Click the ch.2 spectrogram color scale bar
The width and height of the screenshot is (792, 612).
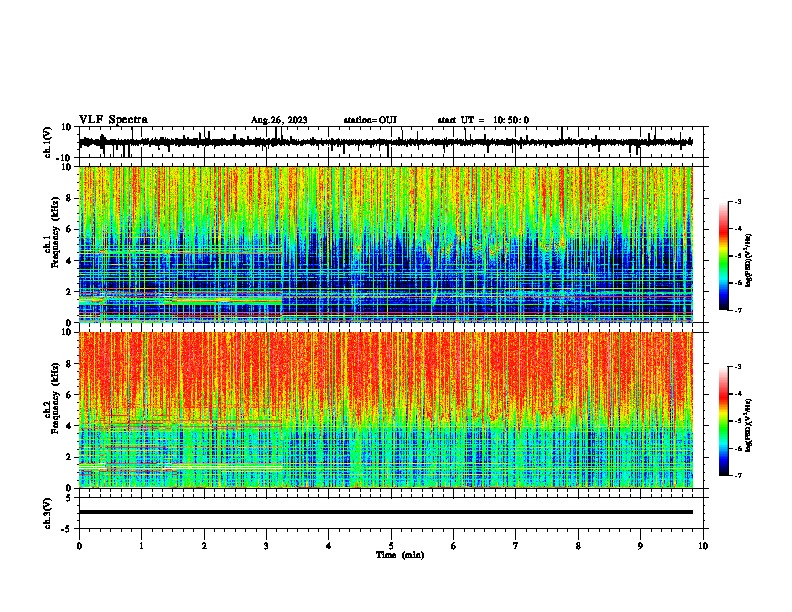pos(724,421)
